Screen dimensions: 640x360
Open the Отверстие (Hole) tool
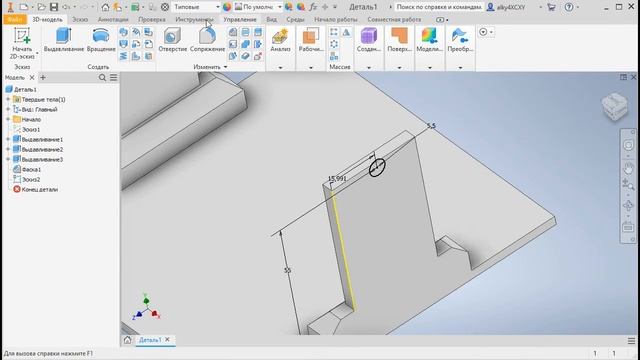172,40
